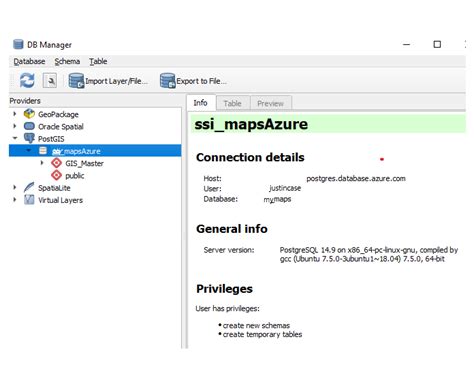Viewport: 474px width, 384px height.
Task: Click the SpatiaLite feather icon
Action: pyautogui.click(x=29, y=187)
